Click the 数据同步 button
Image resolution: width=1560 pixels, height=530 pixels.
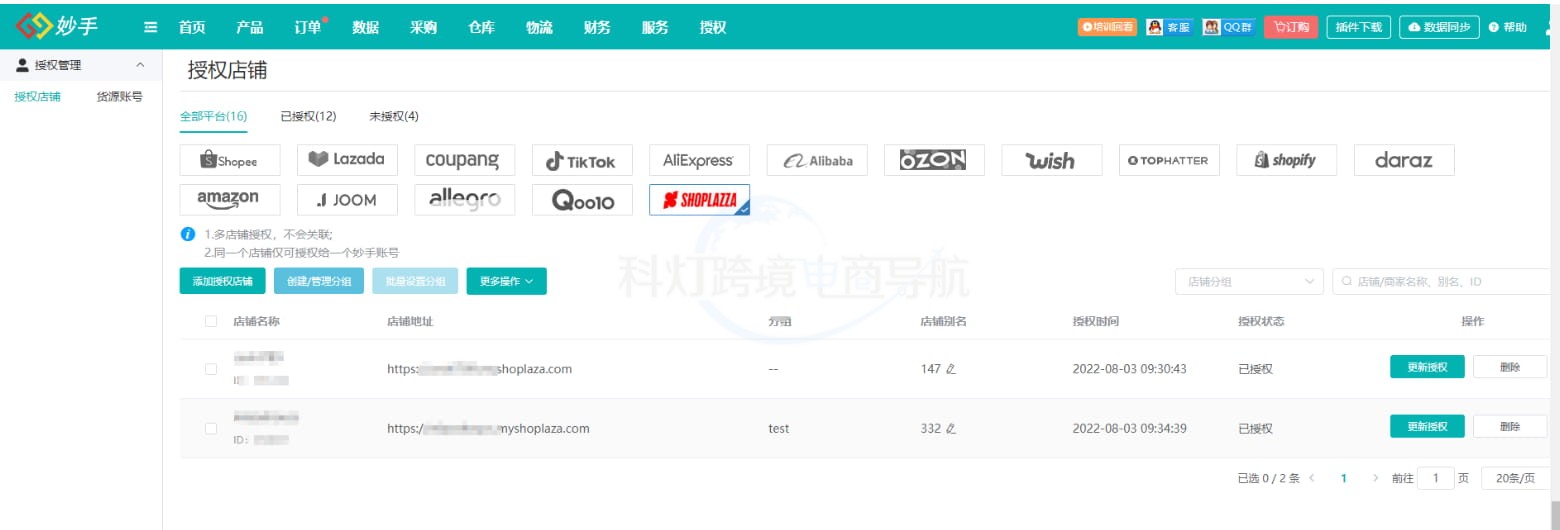(x=1439, y=28)
